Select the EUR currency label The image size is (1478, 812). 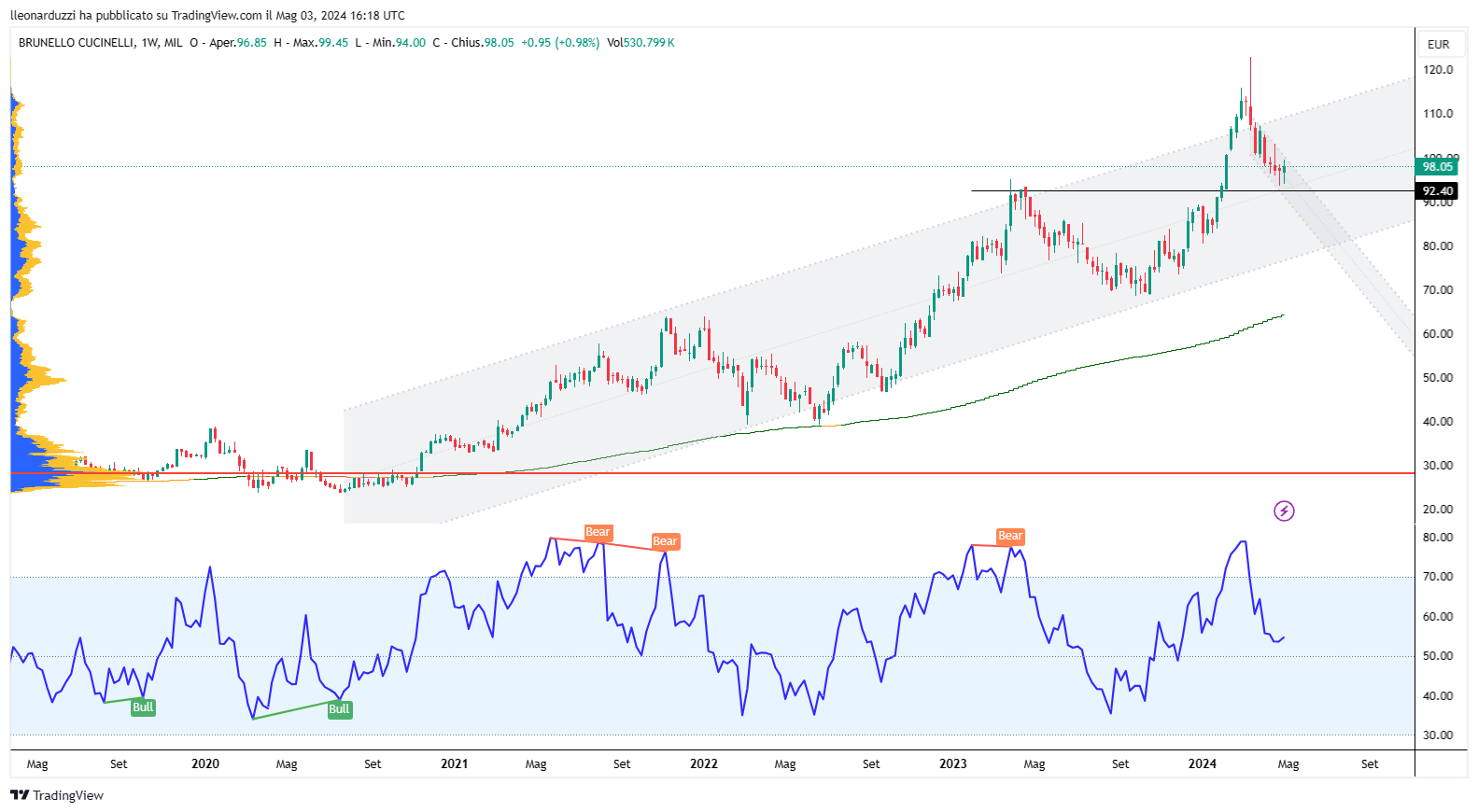pos(1439,44)
